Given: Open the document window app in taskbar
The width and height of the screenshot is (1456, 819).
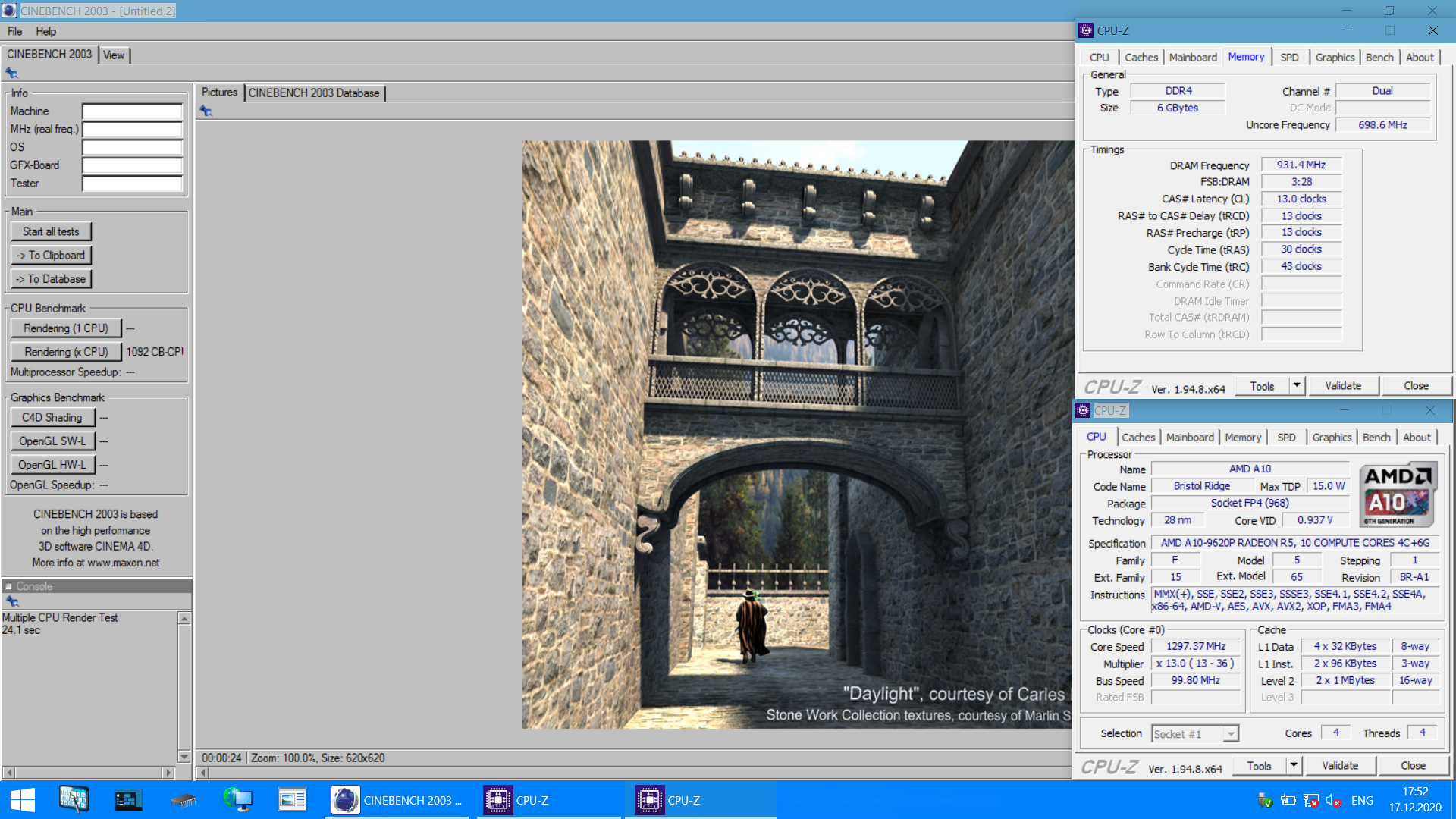Looking at the screenshot, I should point(292,800).
